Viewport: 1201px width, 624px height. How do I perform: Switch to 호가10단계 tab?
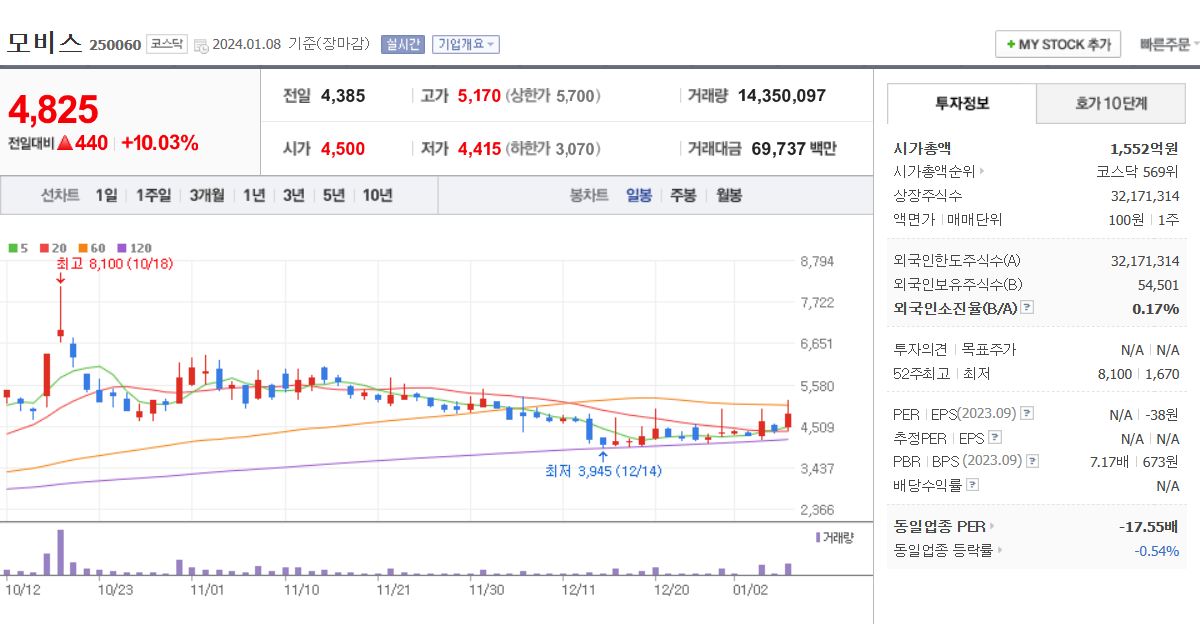click(1111, 103)
